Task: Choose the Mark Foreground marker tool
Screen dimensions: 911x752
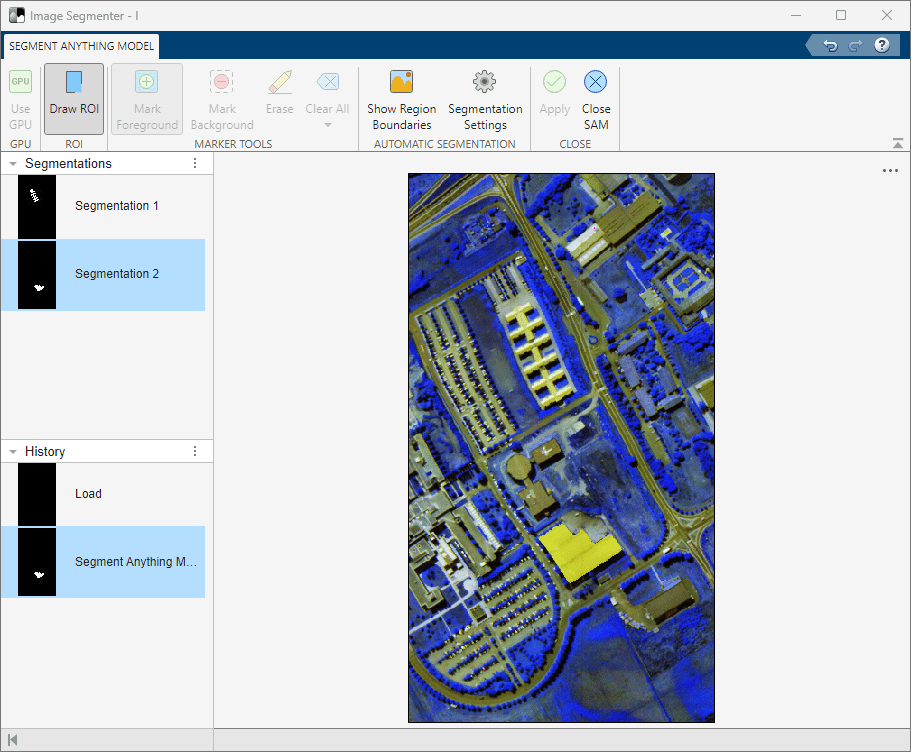Action: 147,98
